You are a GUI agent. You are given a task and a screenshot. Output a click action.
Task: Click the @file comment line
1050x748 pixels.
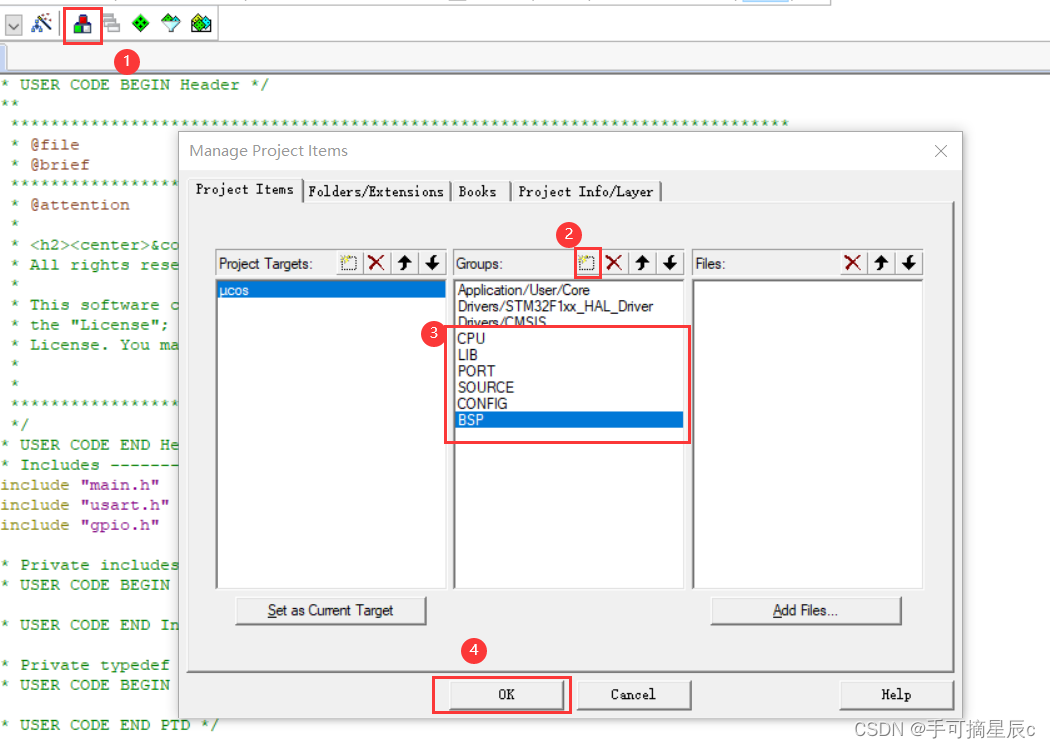pos(46,144)
